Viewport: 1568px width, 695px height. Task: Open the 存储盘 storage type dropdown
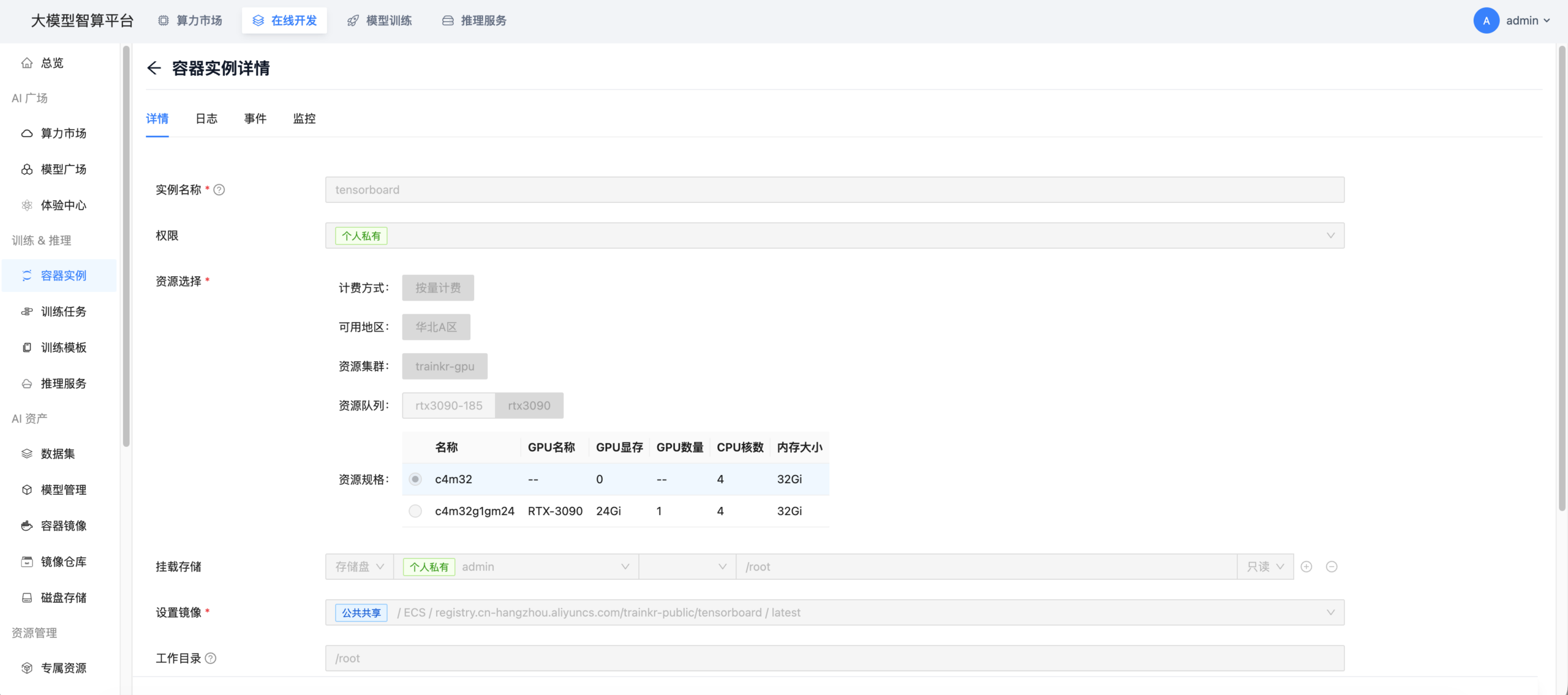click(x=360, y=567)
